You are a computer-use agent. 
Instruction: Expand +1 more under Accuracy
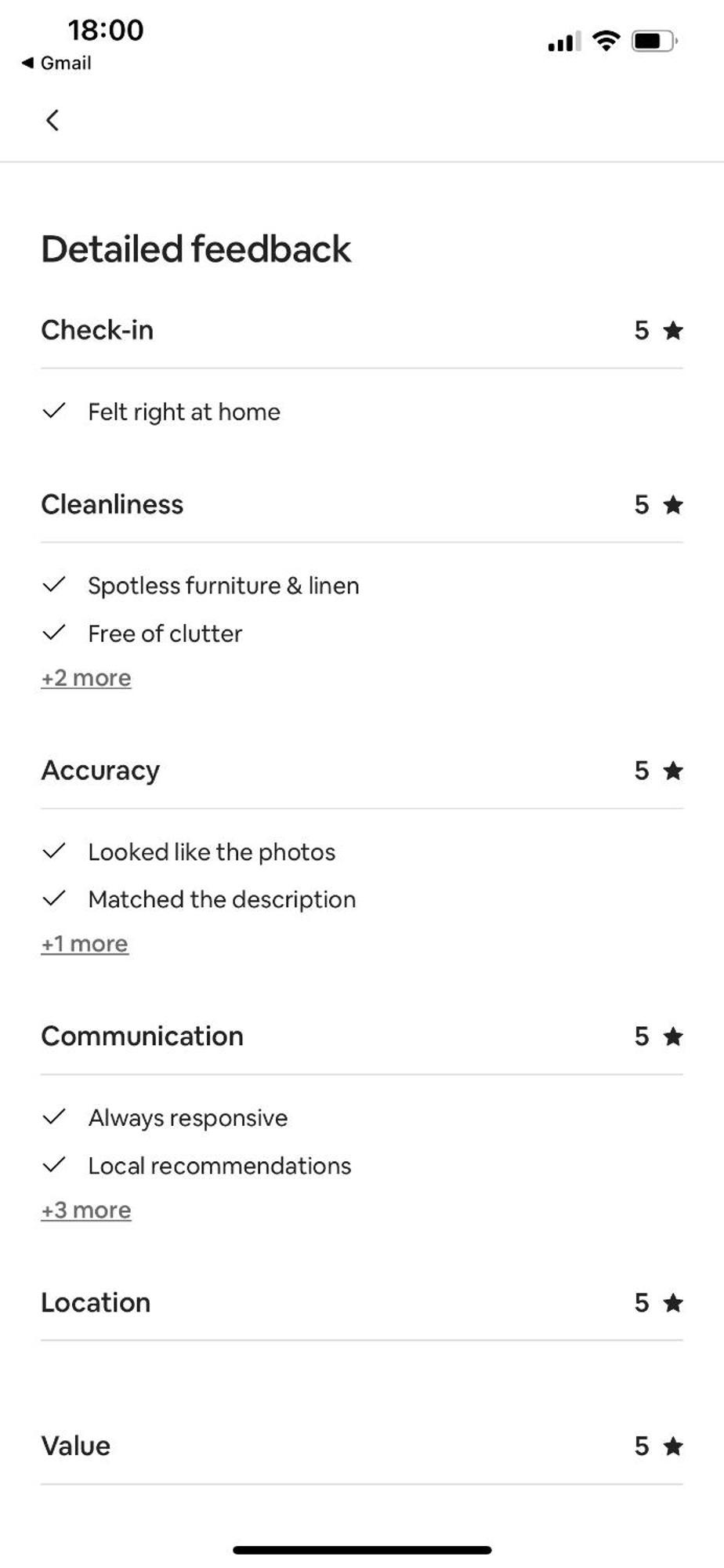click(85, 944)
